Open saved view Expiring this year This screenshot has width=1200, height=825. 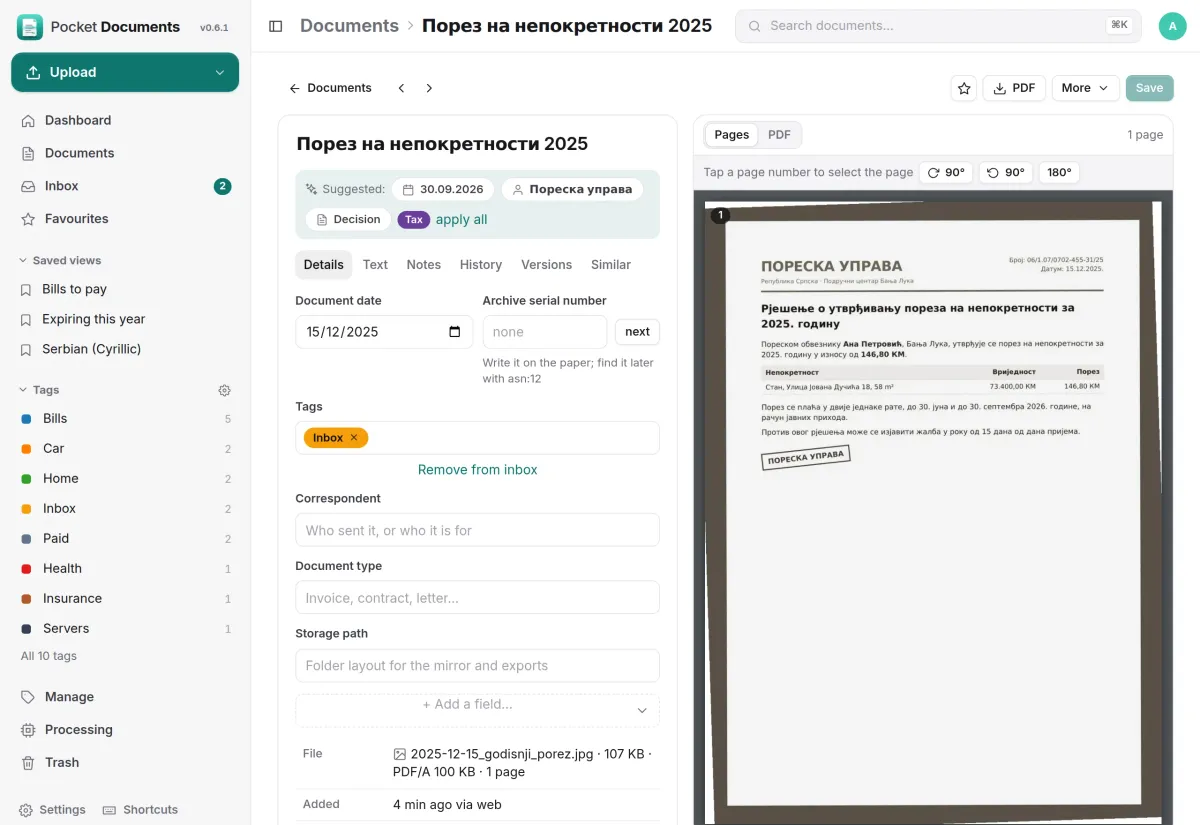click(125, 319)
